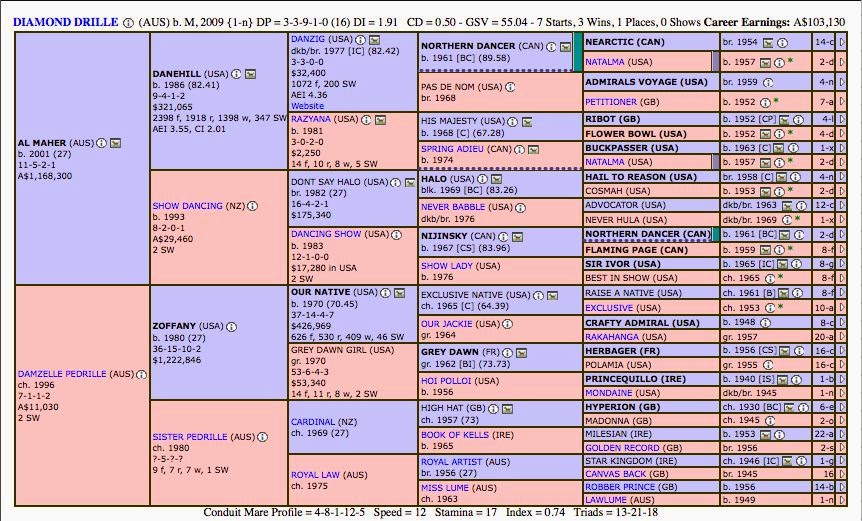Click purple marker in NATALMA row below BUCKPASSER

point(716,162)
